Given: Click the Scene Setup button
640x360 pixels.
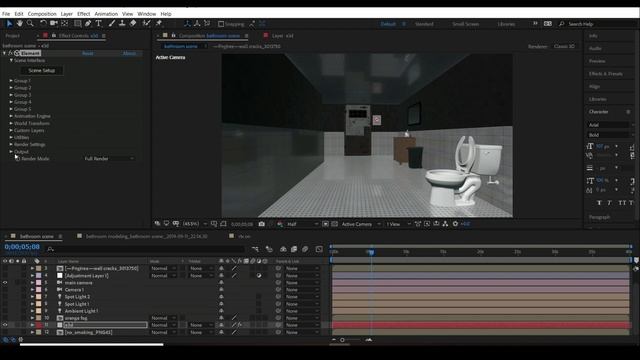Looking at the screenshot, I should coord(42,71).
